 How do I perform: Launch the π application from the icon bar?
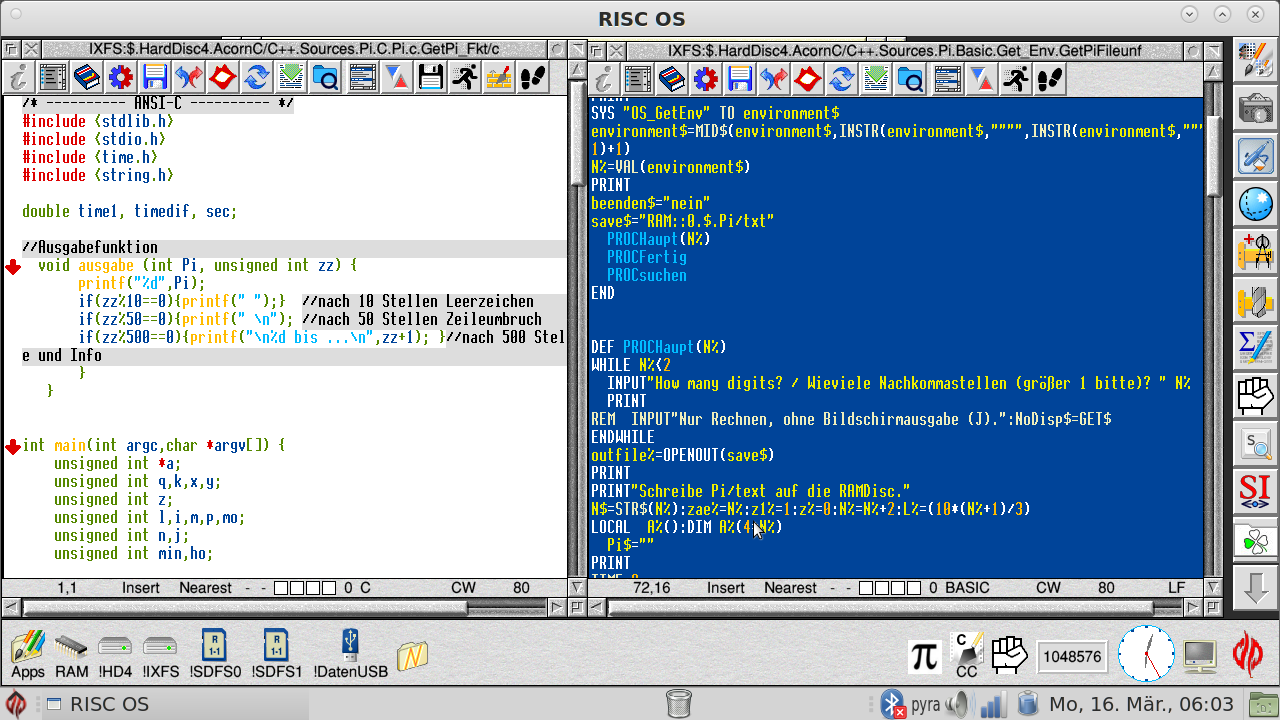[x=923, y=656]
